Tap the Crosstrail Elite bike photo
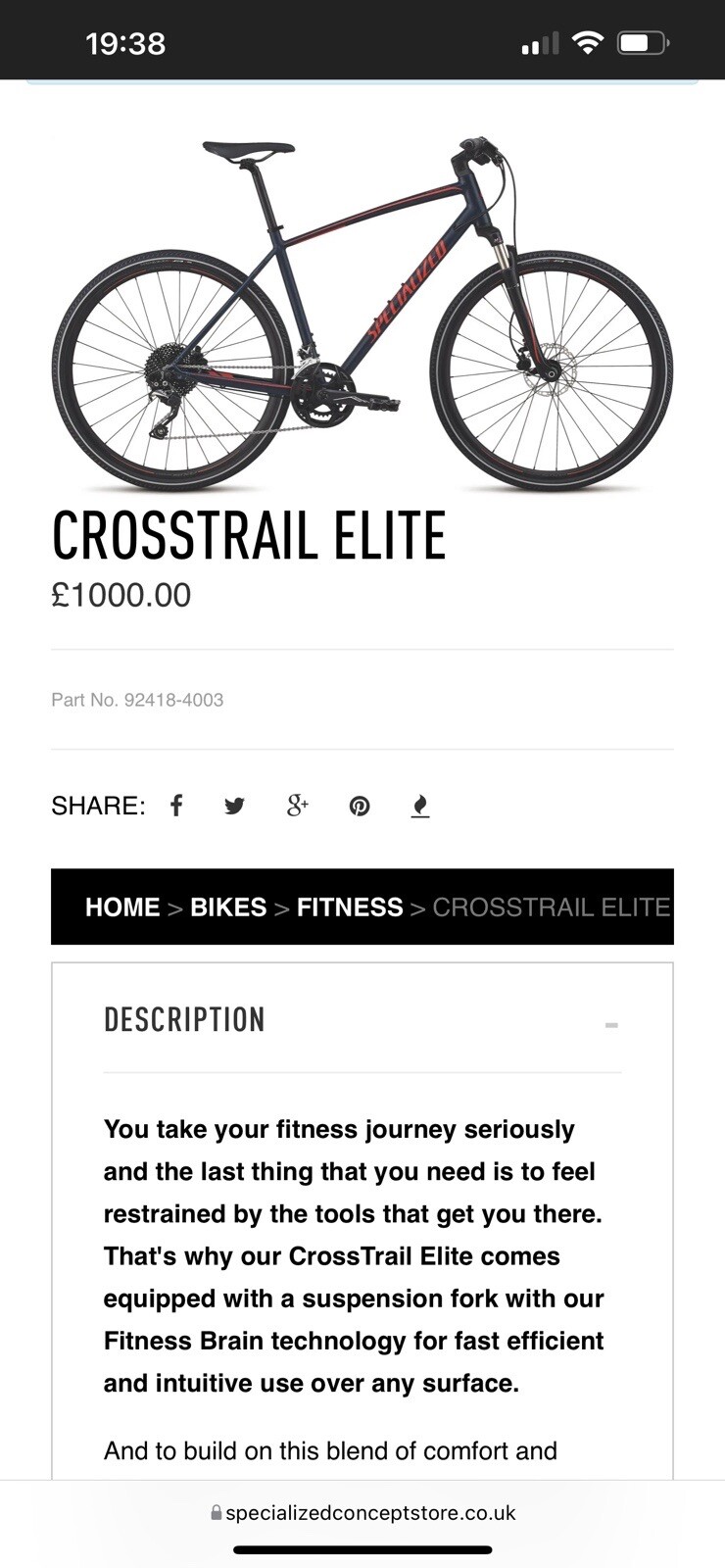The height and width of the screenshot is (1568, 725). click(x=362, y=314)
